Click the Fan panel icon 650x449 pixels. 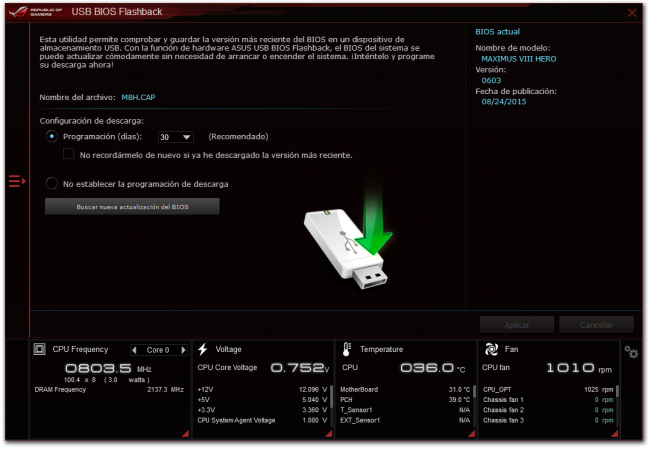[x=492, y=349]
